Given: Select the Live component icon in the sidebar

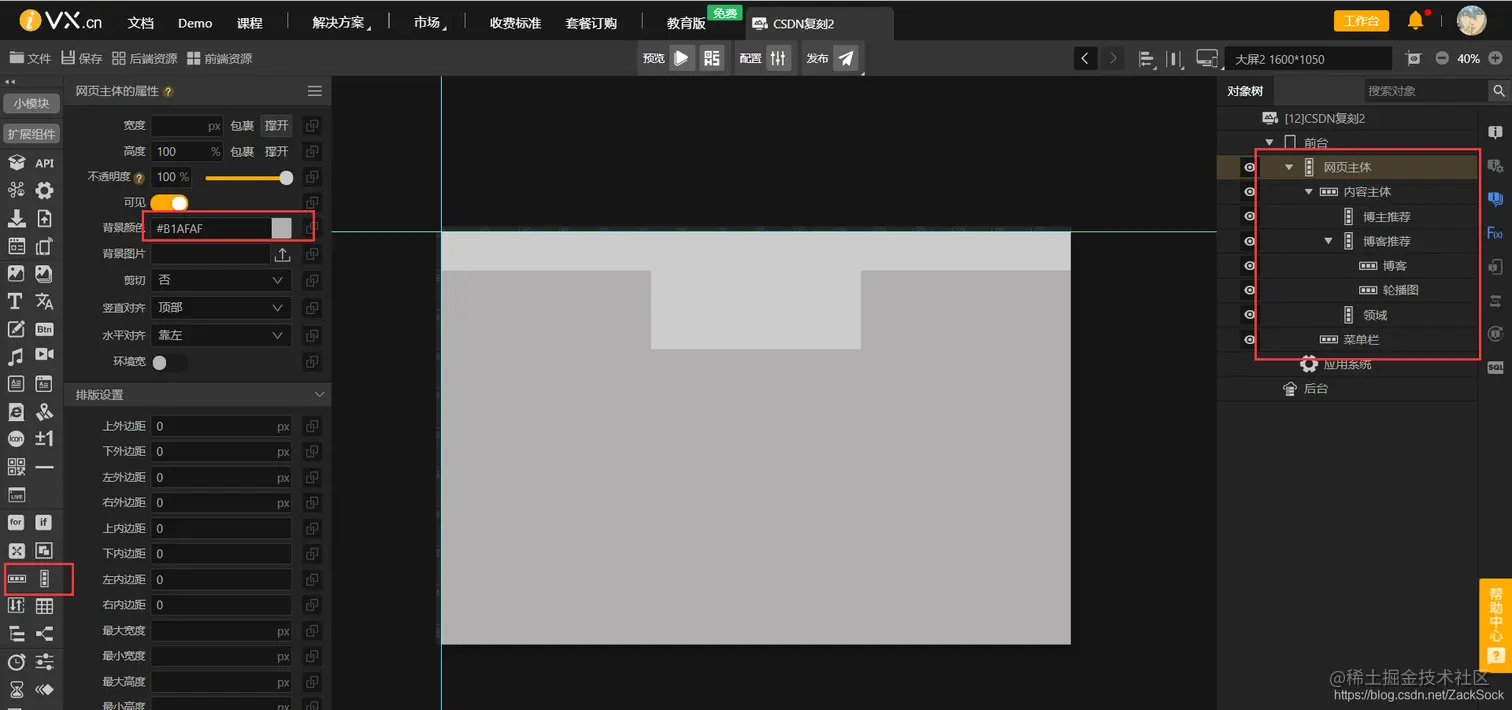Looking at the screenshot, I should pos(16,494).
